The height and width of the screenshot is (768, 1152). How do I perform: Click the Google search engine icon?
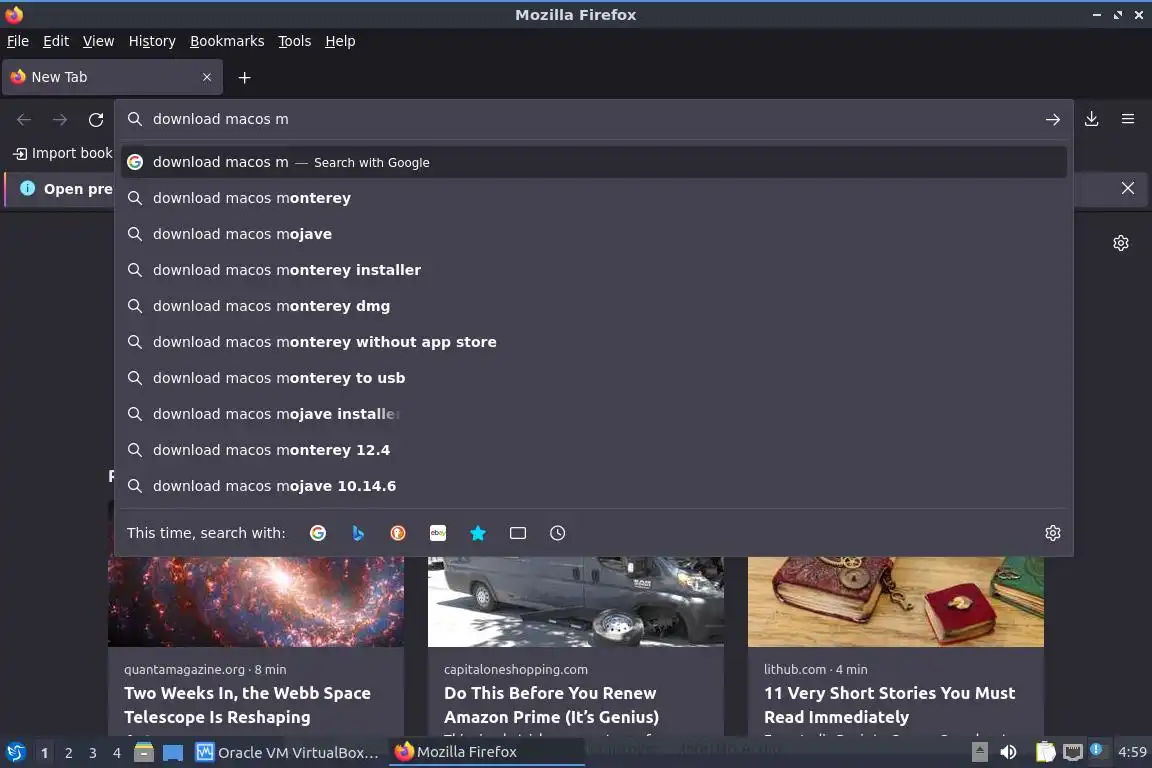(x=317, y=533)
